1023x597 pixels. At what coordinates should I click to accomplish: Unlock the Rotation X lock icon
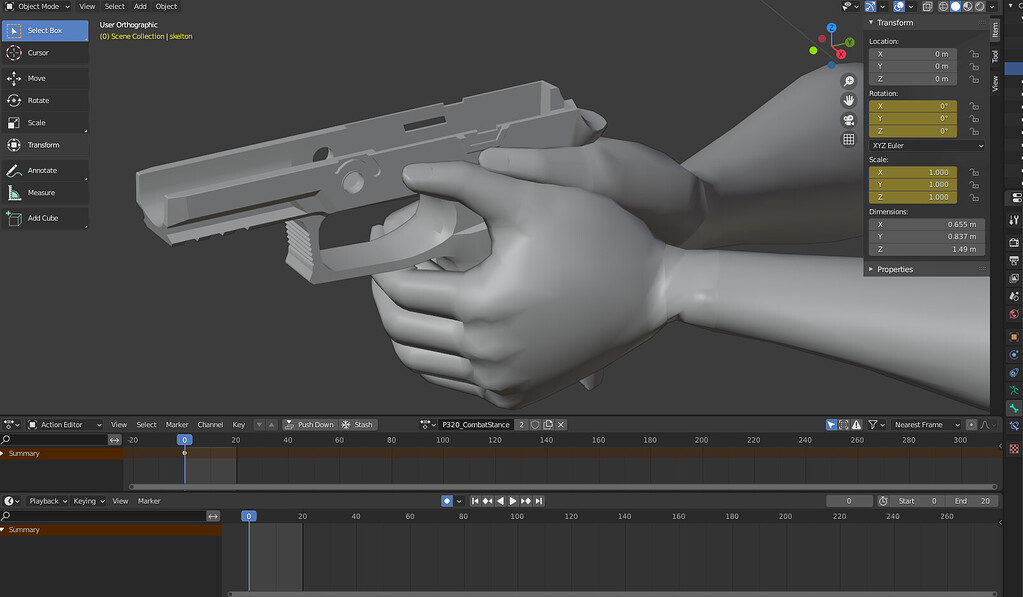point(975,105)
